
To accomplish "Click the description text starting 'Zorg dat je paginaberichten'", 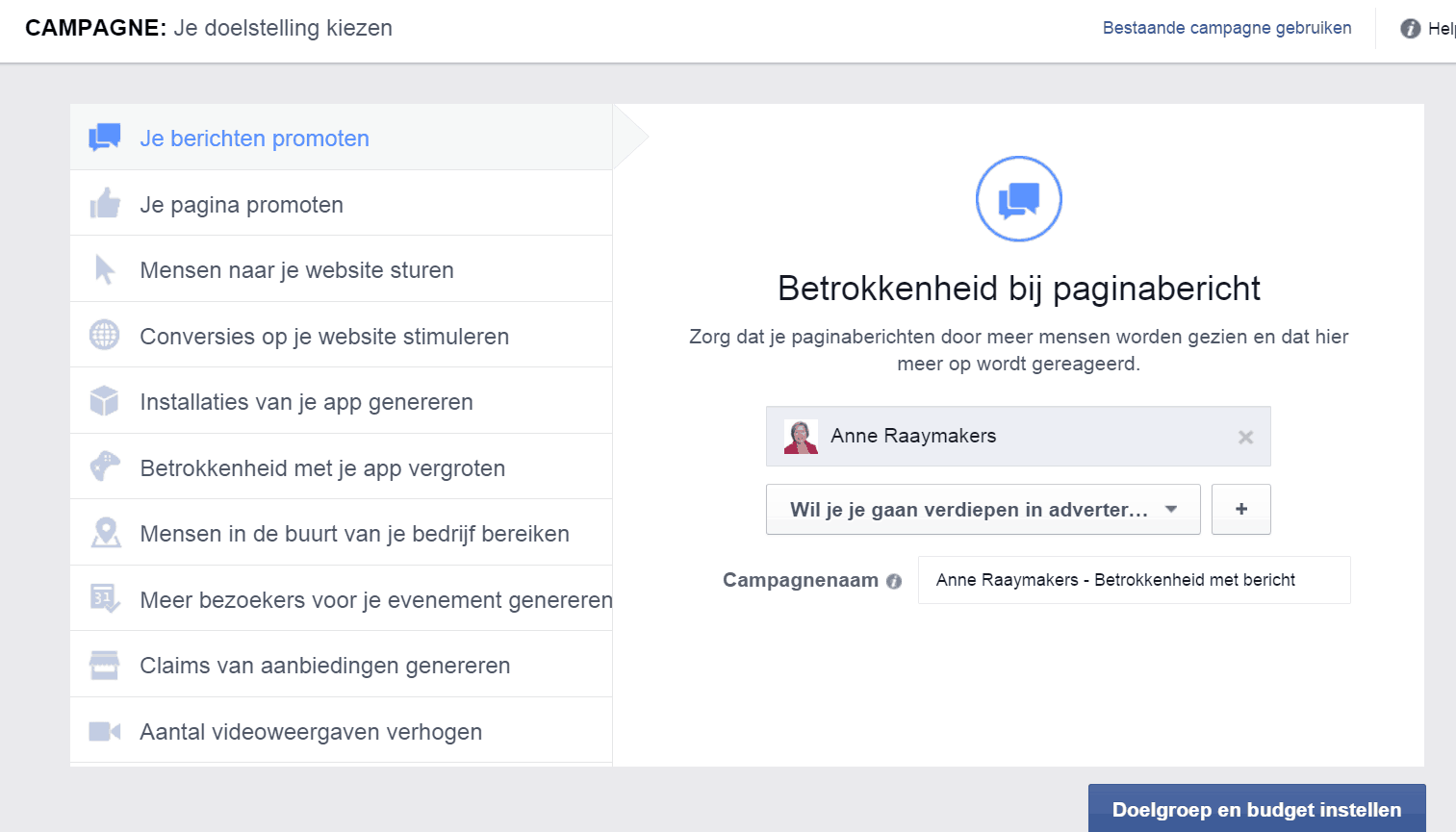I will 1019,350.
